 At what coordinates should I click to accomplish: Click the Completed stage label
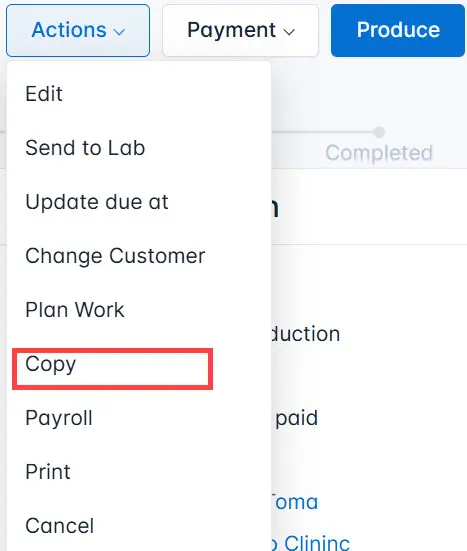pyautogui.click(x=379, y=153)
